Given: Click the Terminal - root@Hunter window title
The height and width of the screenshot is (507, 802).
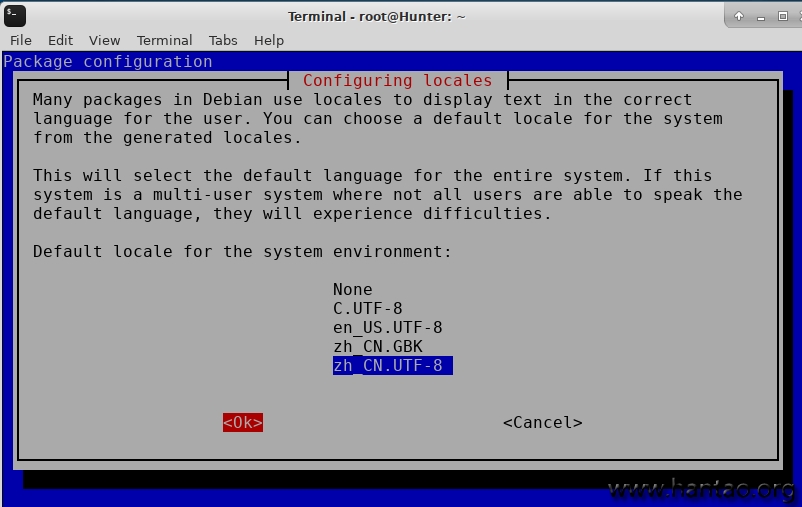Looking at the screenshot, I should coord(376,16).
